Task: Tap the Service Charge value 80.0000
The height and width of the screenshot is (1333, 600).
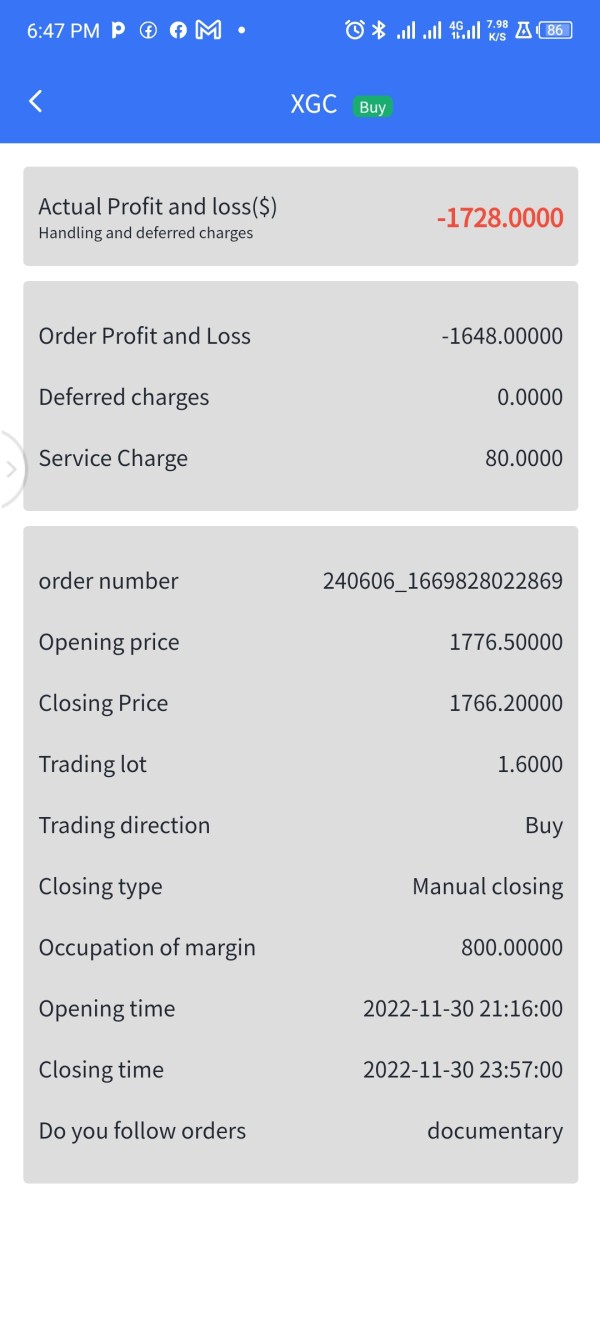Action: pyautogui.click(x=524, y=458)
